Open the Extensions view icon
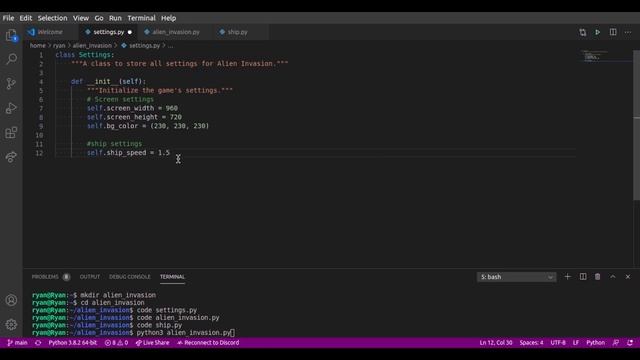640x360 pixels. tap(11, 133)
